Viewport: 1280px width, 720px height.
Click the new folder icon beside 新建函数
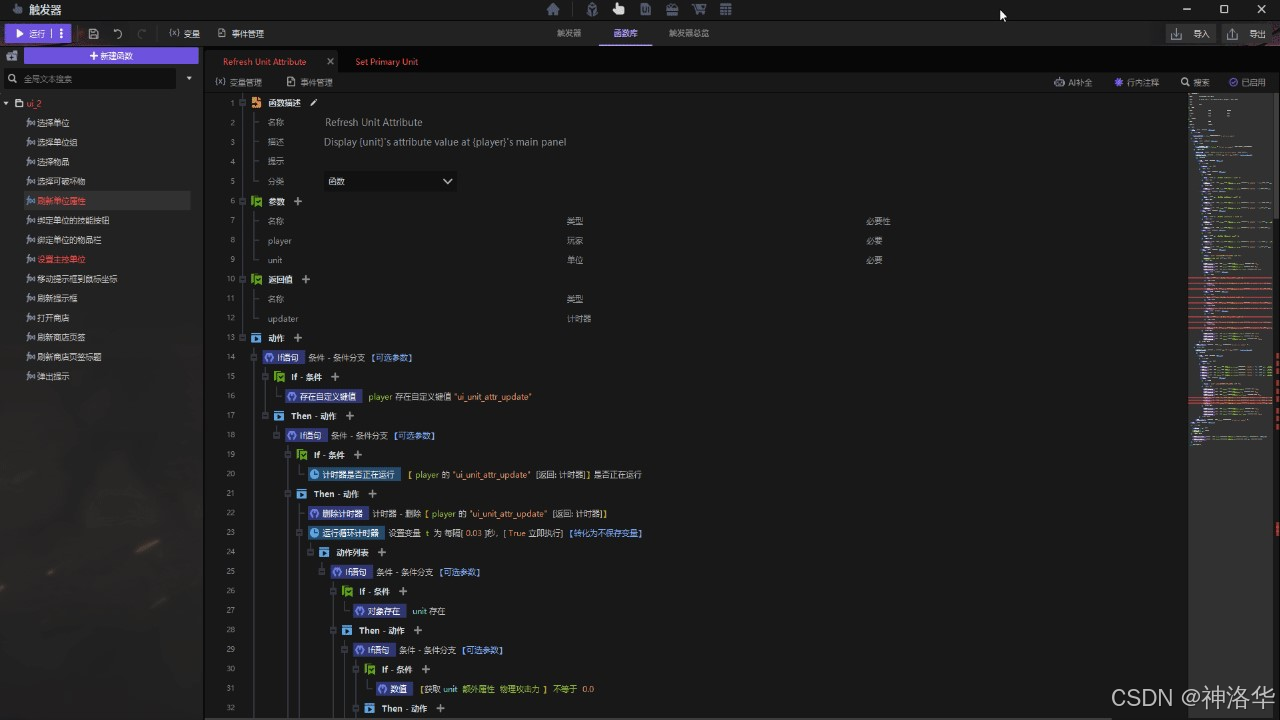pyautogui.click(x=12, y=56)
